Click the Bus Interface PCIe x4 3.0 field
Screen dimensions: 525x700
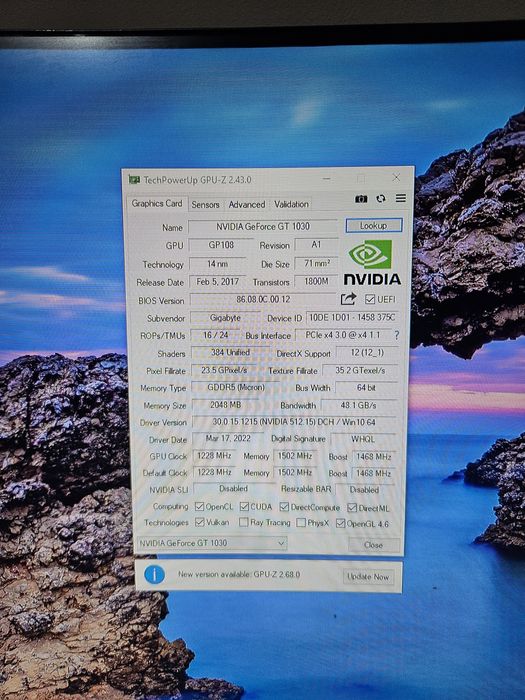(x=343, y=335)
